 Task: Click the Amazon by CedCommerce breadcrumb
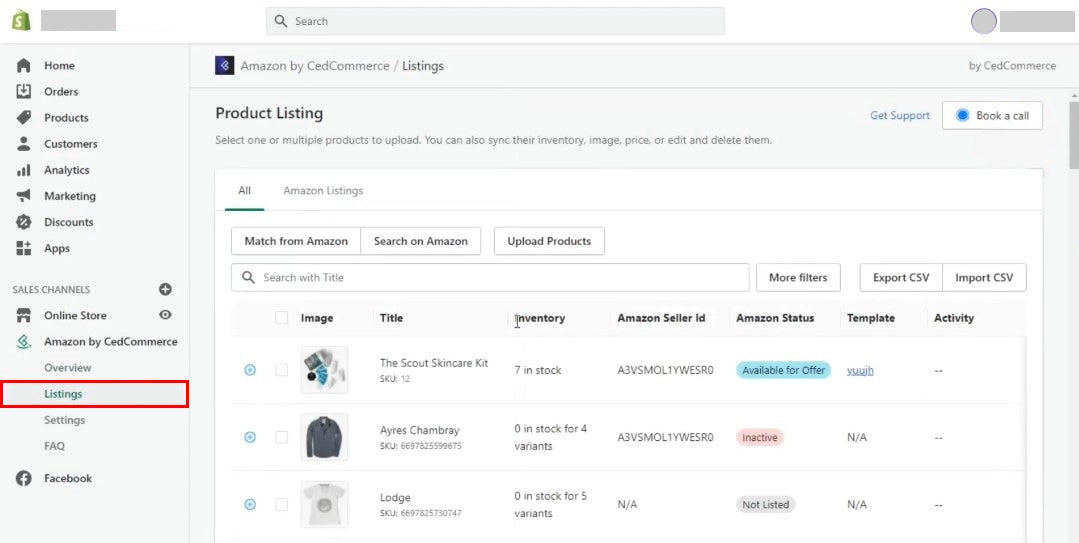coord(314,66)
